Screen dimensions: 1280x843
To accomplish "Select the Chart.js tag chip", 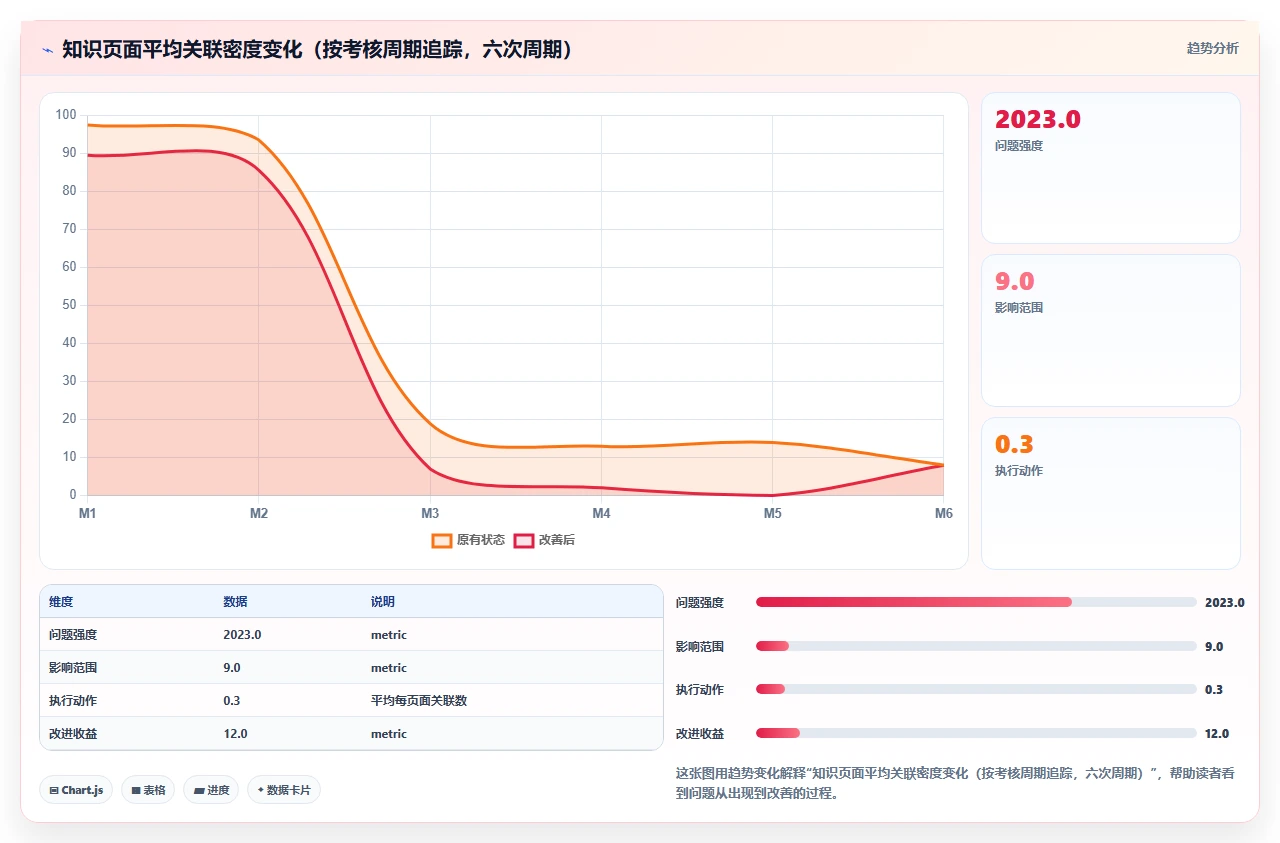I will pyautogui.click(x=77, y=790).
